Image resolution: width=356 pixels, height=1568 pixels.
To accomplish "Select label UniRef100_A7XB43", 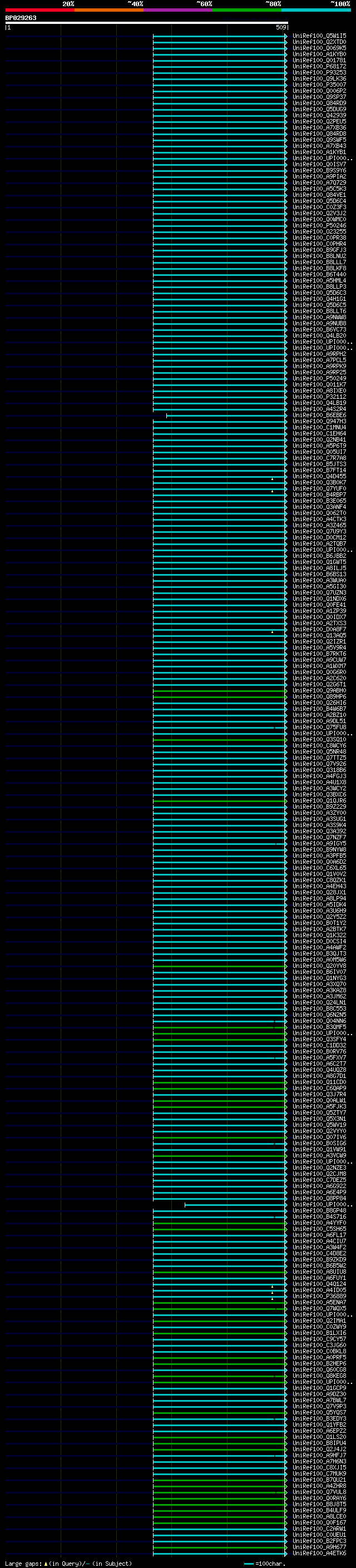I will click(319, 146).
